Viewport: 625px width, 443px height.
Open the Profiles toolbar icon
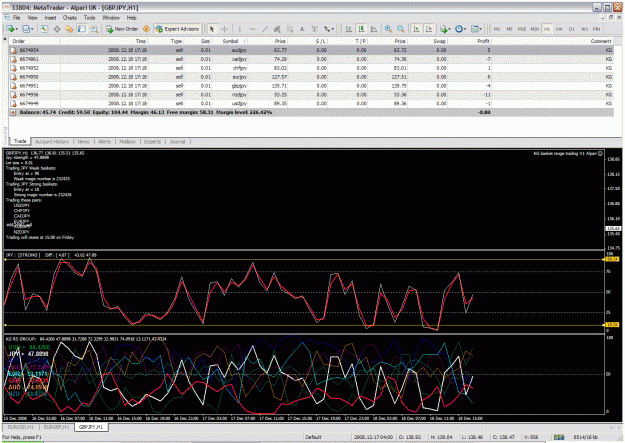pyautogui.click(x=26, y=29)
